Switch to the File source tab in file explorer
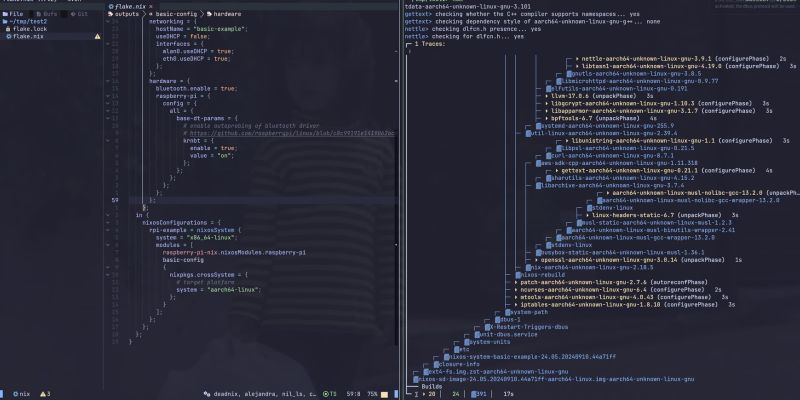 (13, 14)
